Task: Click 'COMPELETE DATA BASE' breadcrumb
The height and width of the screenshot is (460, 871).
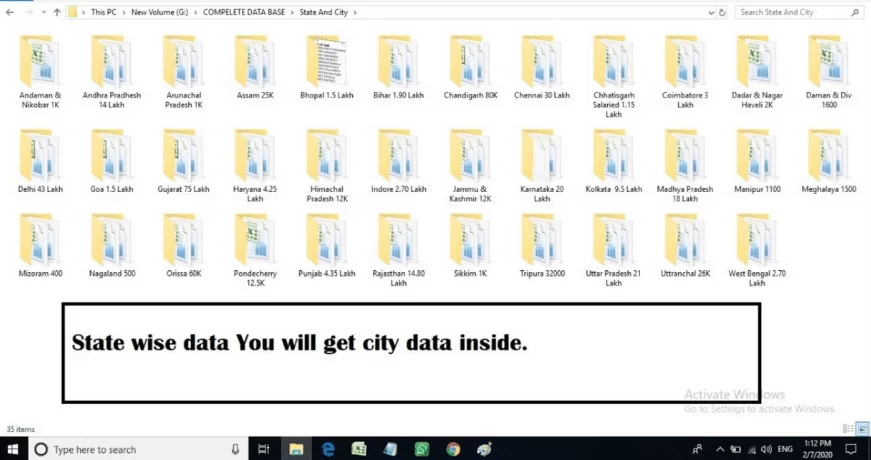Action: click(244, 12)
